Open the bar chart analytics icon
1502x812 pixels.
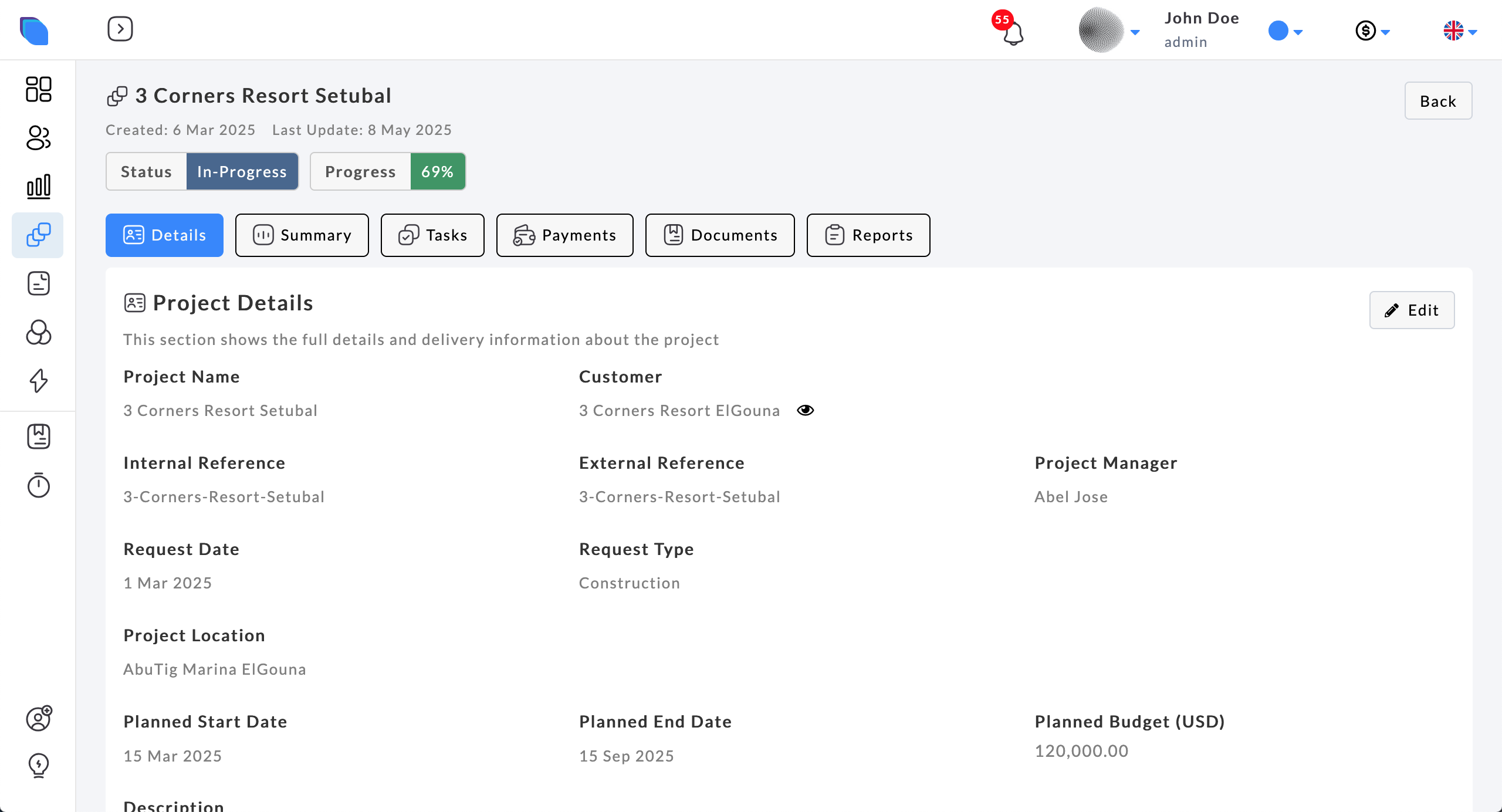(x=39, y=187)
